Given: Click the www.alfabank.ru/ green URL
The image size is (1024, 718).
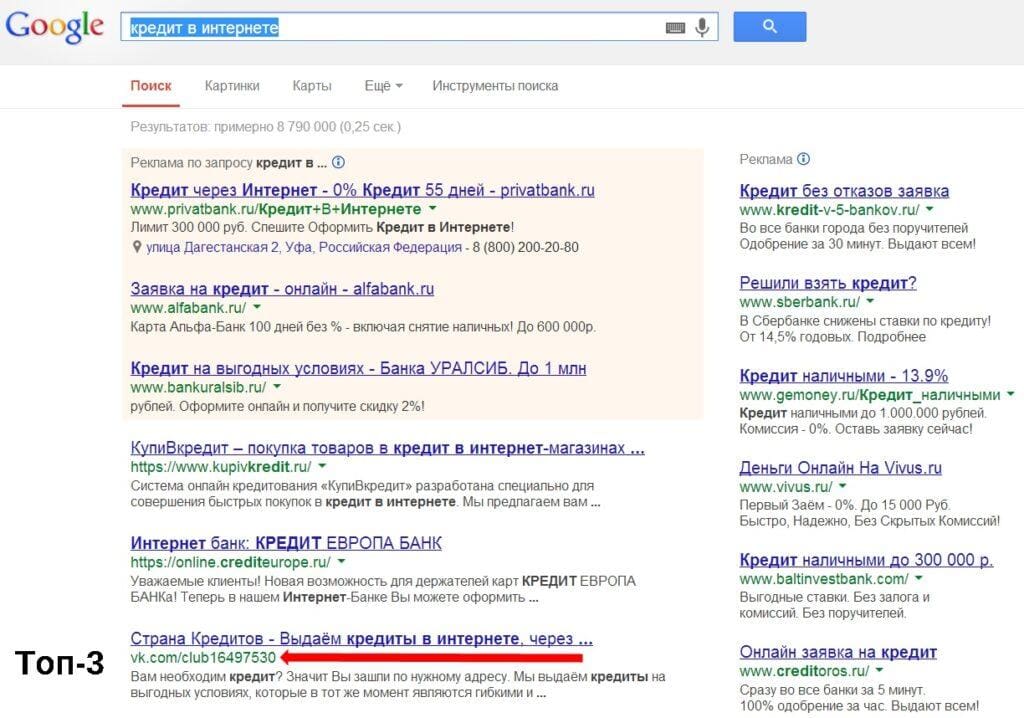Looking at the screenshot, I should click(188, 308).
